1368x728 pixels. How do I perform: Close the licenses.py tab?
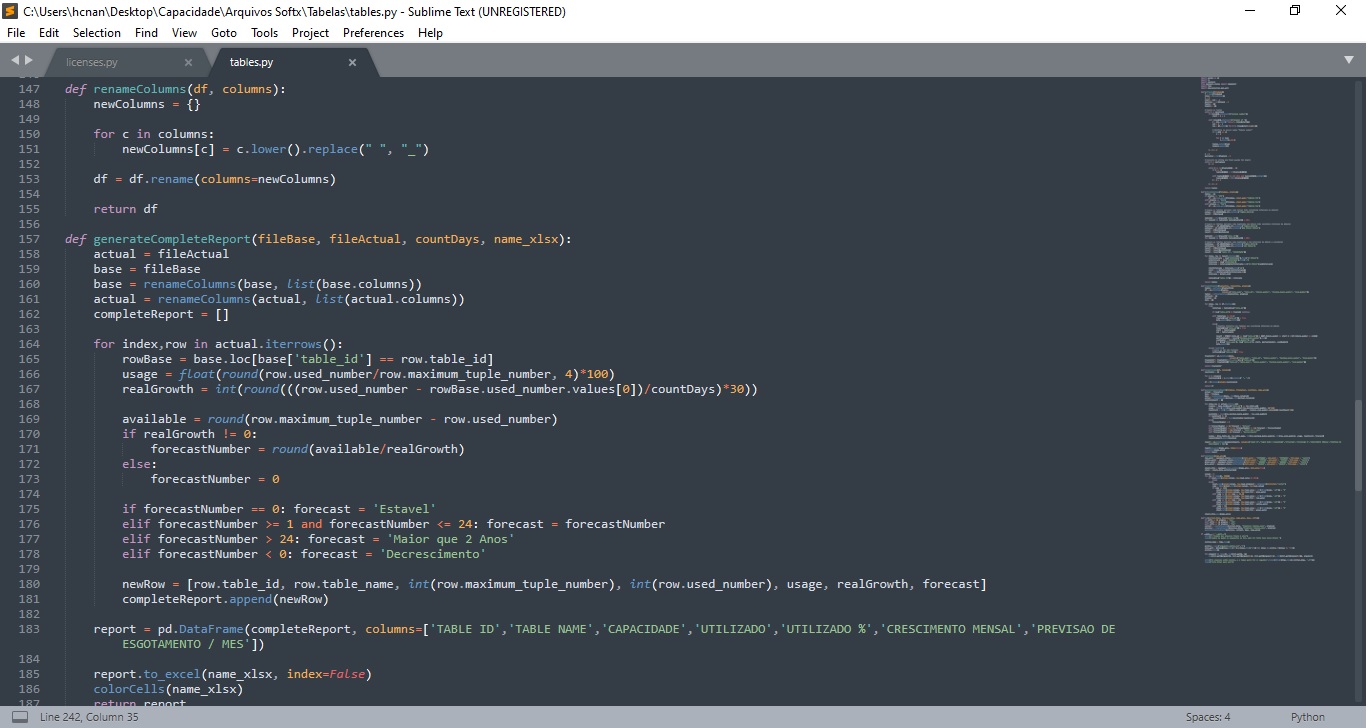pyautogui.click(x=188, y=62)
